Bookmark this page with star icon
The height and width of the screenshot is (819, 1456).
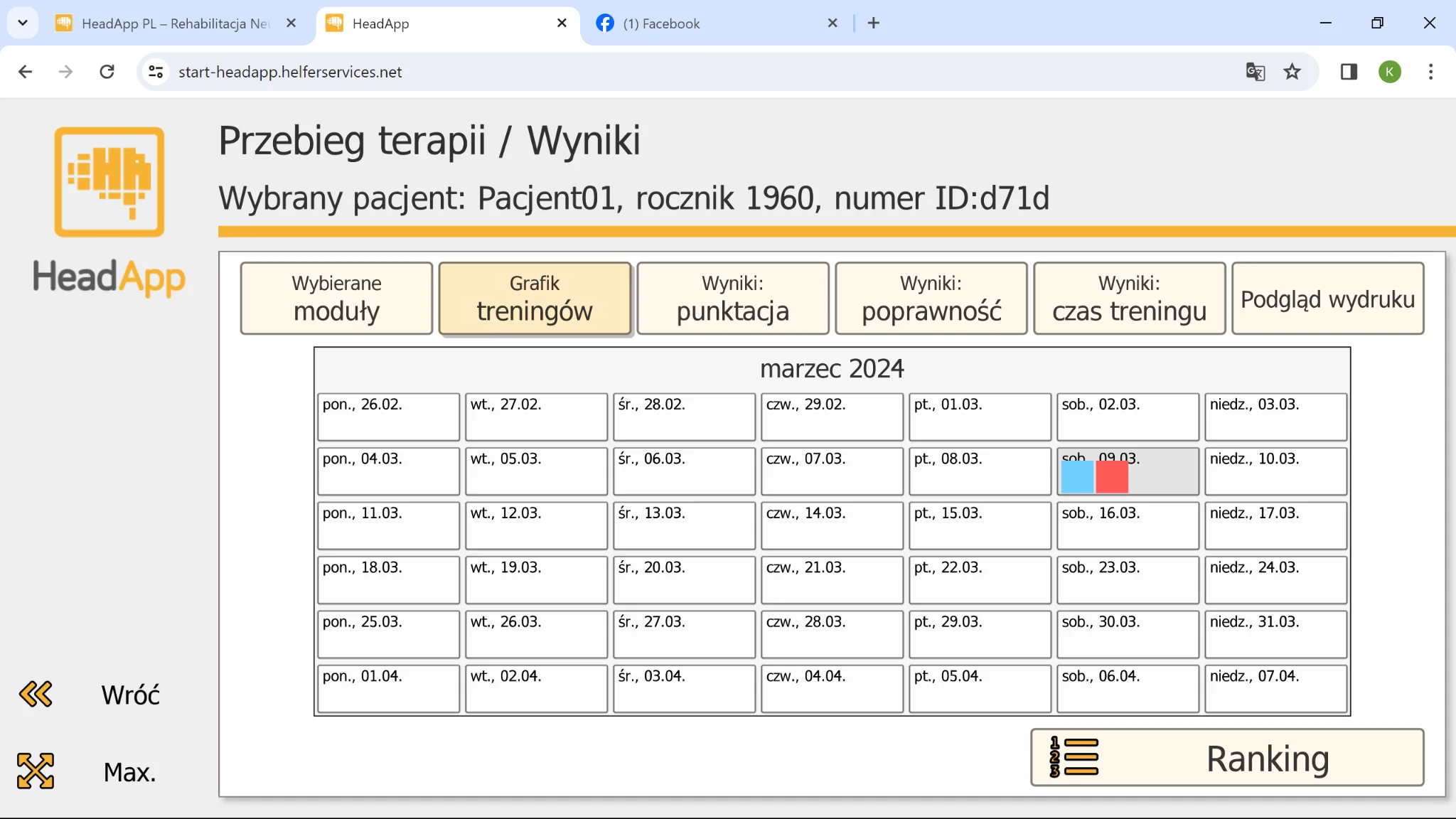tap(1292, 72)
